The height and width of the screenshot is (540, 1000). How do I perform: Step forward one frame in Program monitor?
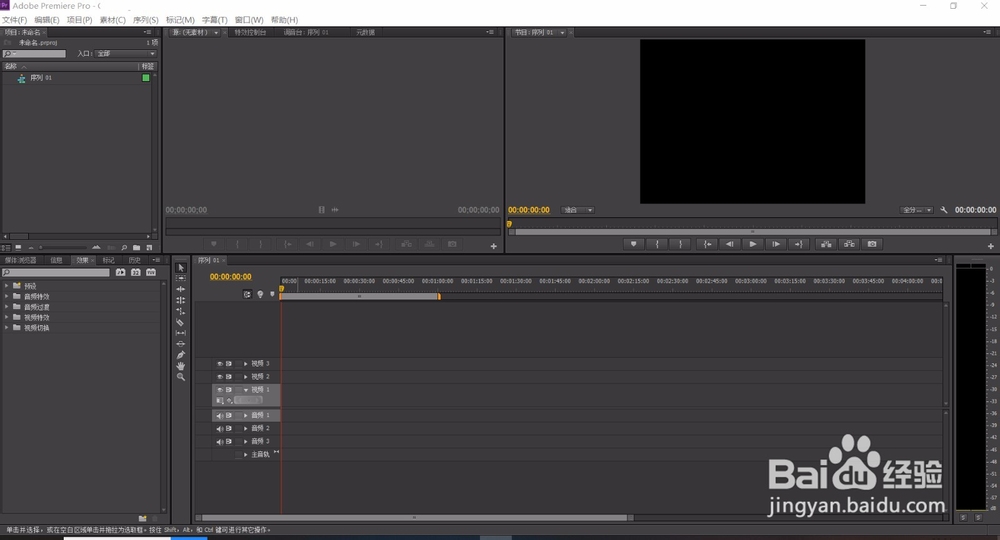click(776, 244)
